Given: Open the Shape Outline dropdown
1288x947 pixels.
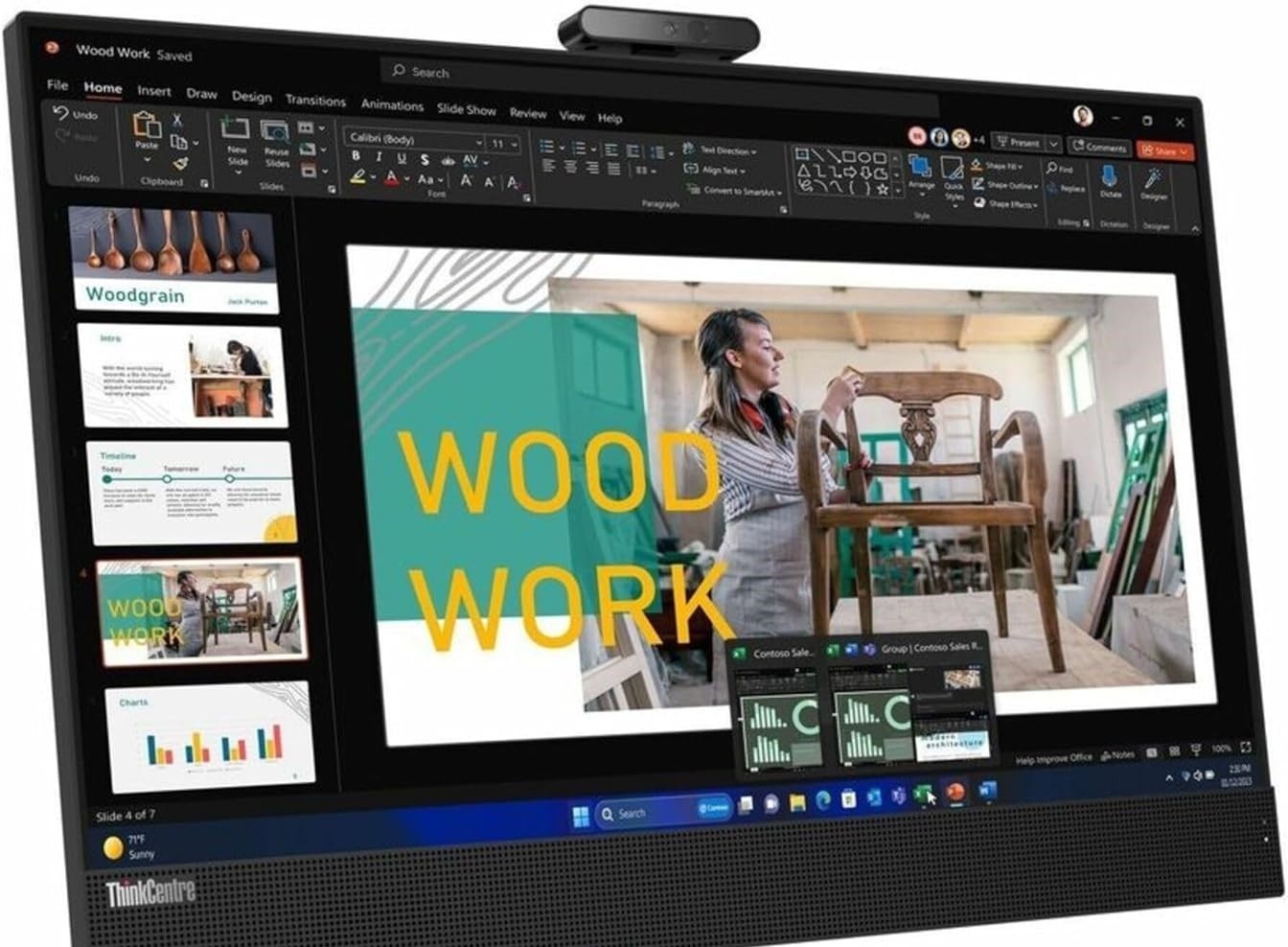Looking at the screenshot, I should tap(1005, 185).
